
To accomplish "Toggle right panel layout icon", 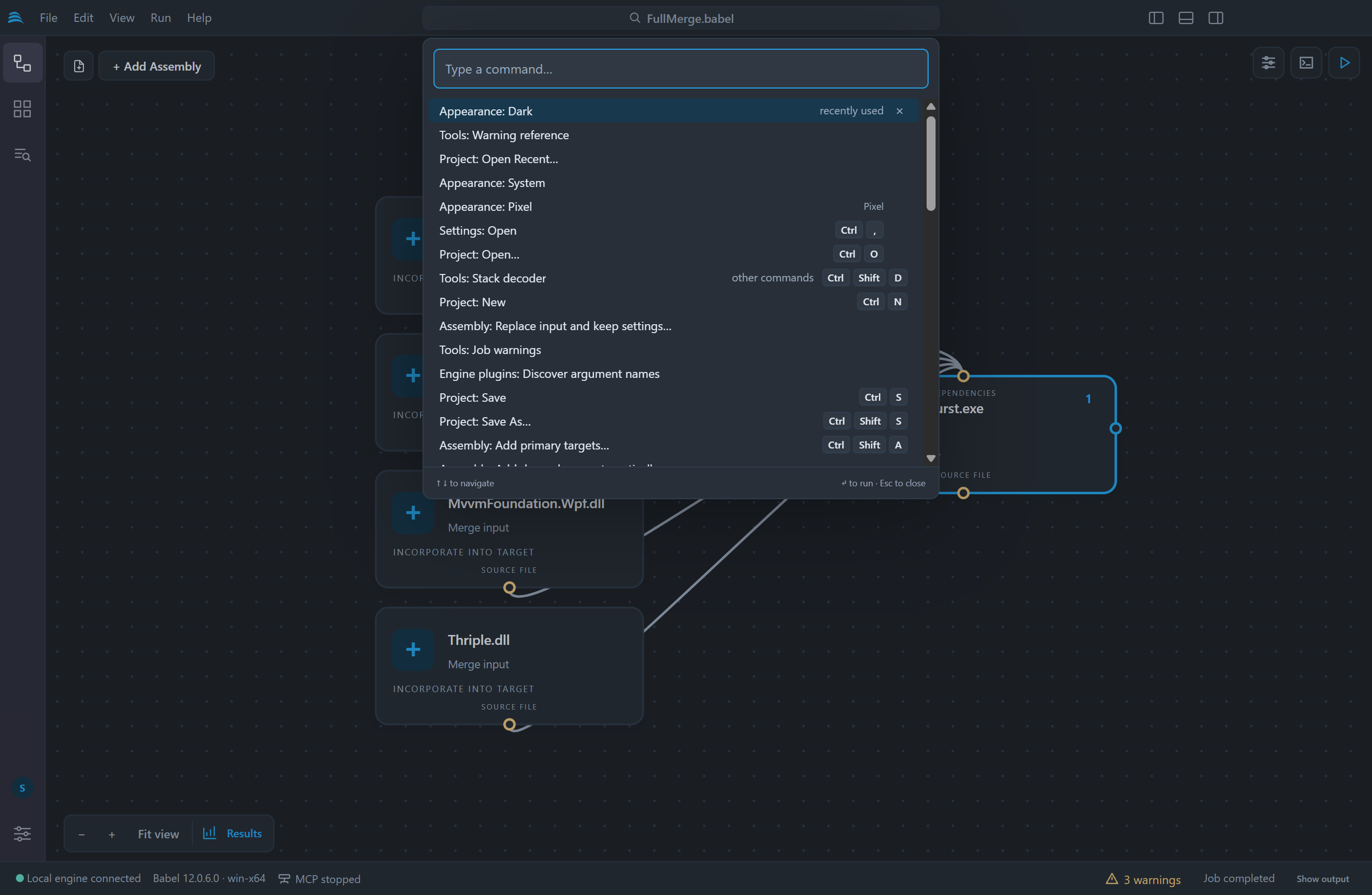I will click(1216, 18).
